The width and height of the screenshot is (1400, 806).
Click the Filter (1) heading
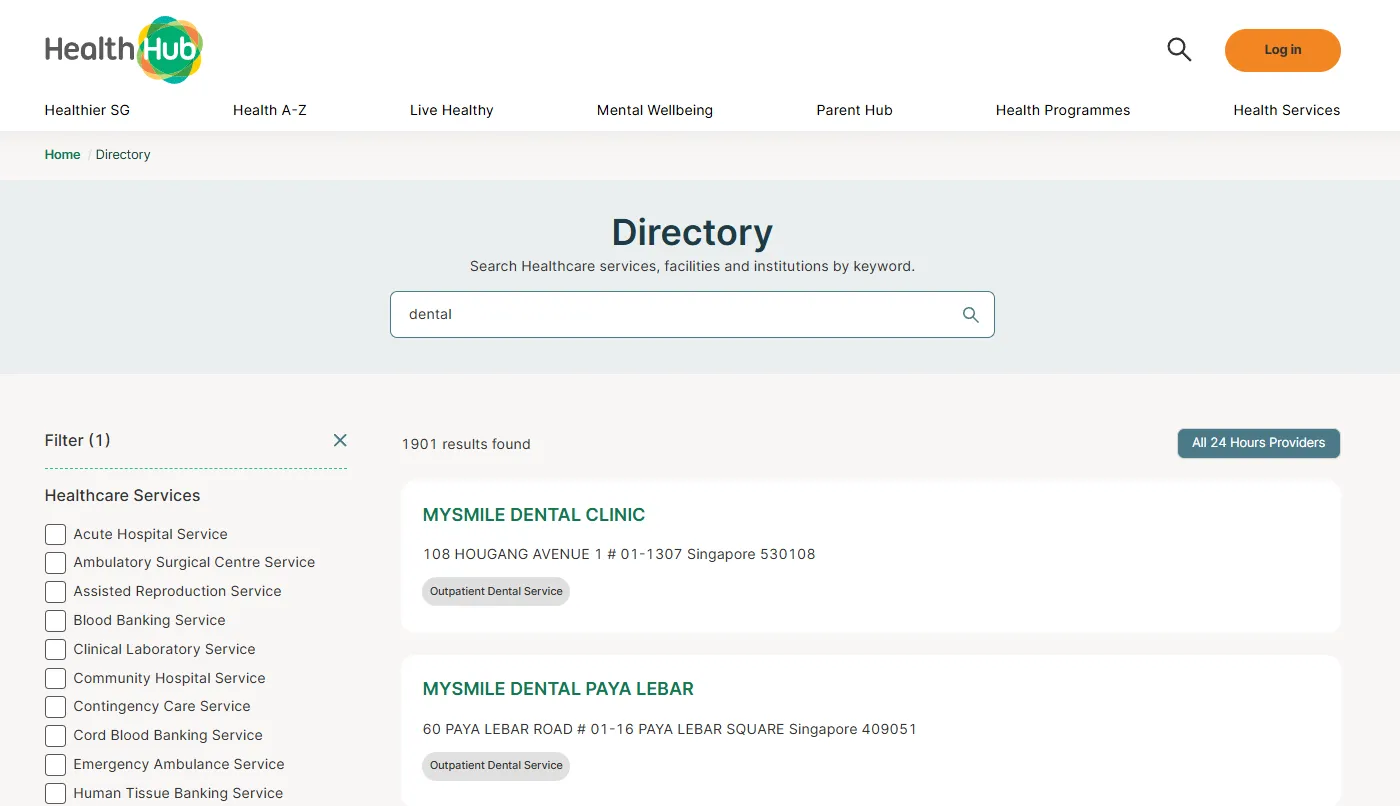pyautogui.click(x=78, y=440)
